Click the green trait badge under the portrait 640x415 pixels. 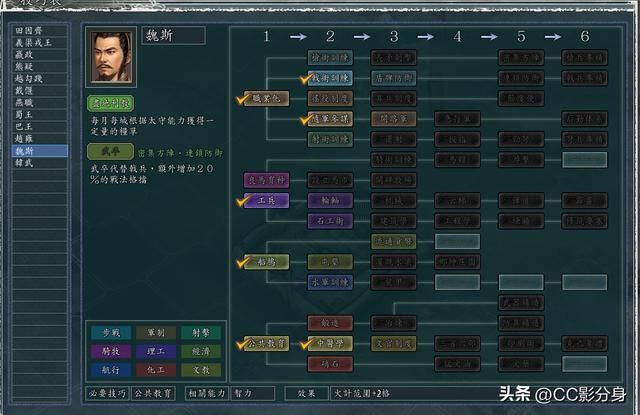pyautogui.click(x=110, y=103)
